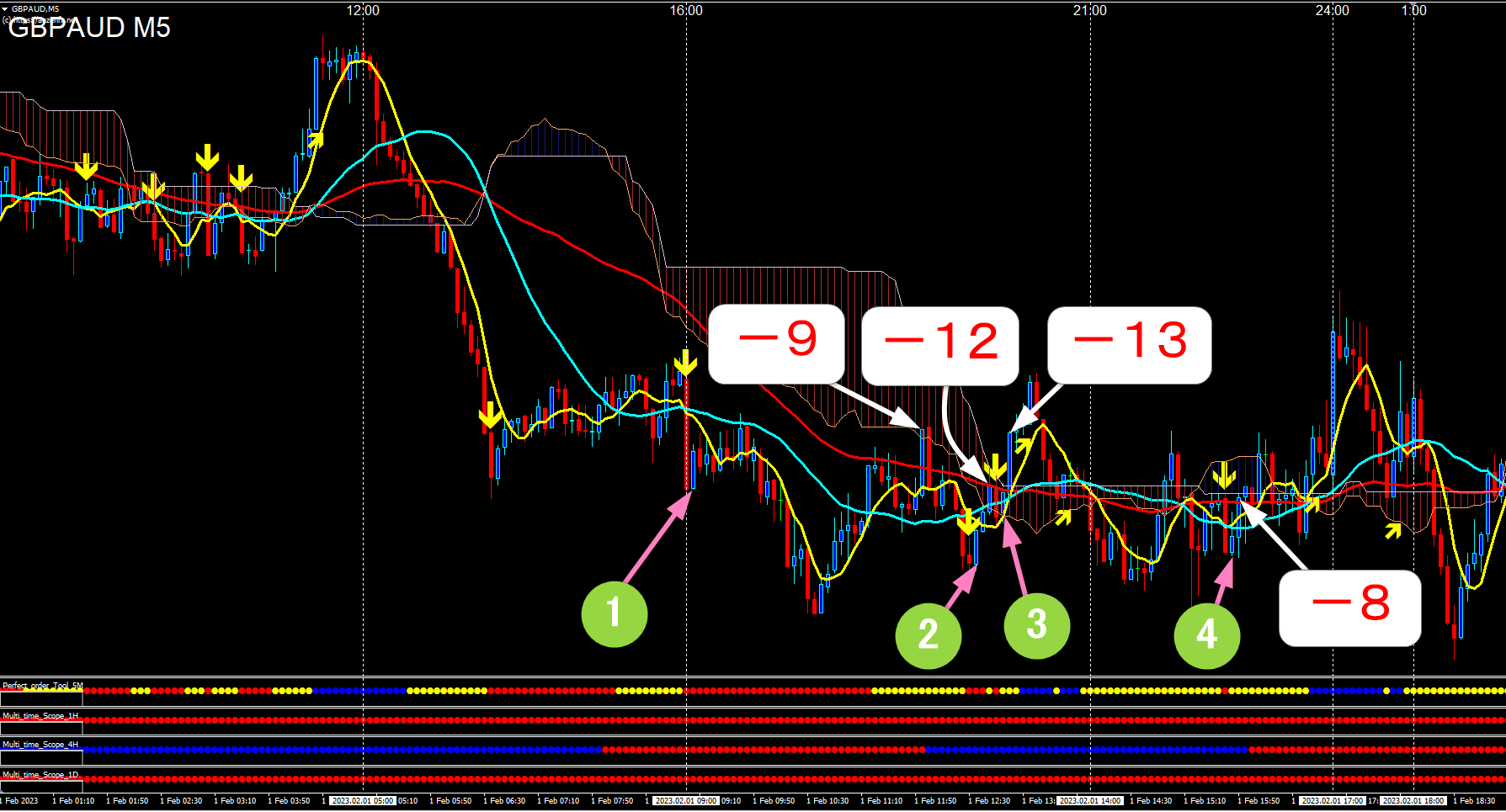Click the 1 Feb 07:50 axis label
Screen dimensions: 1506x812
point(612,801)
